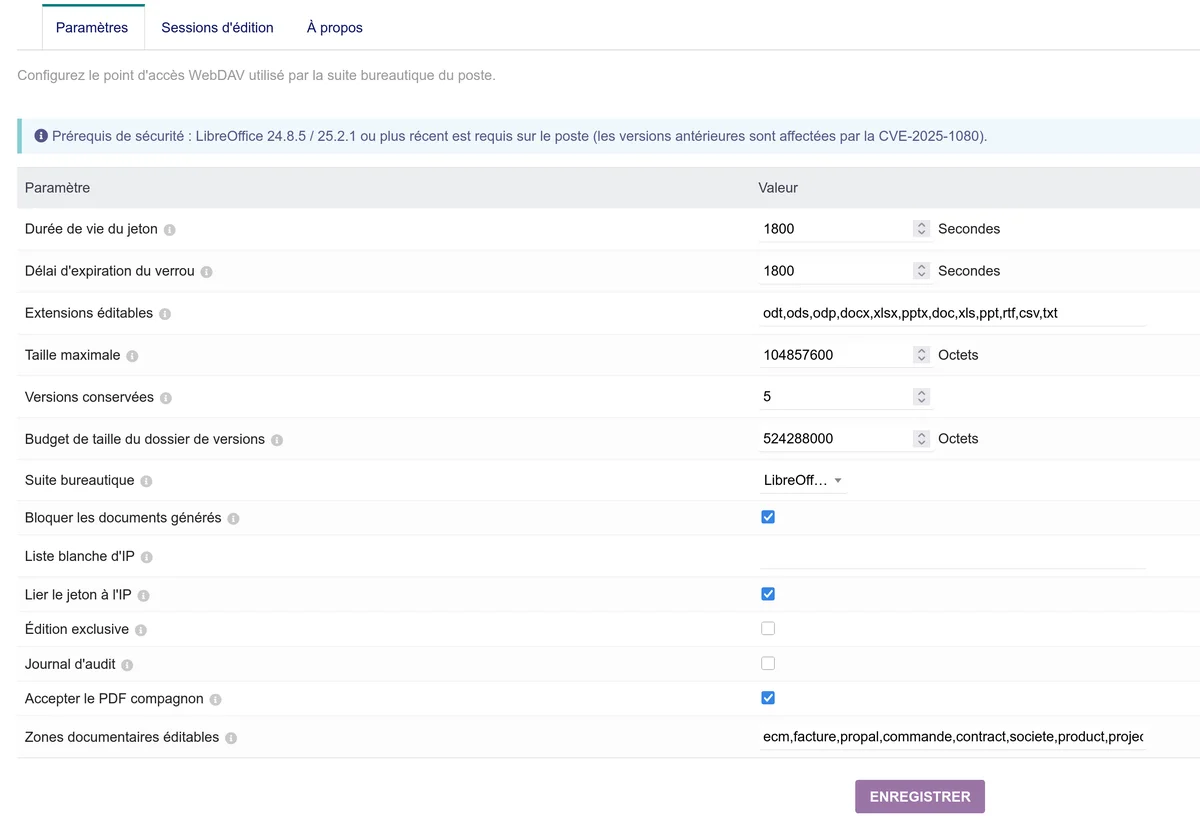1200x829 pixels.
Task: Click the Extensions éditables label
Action: (89, 313)
